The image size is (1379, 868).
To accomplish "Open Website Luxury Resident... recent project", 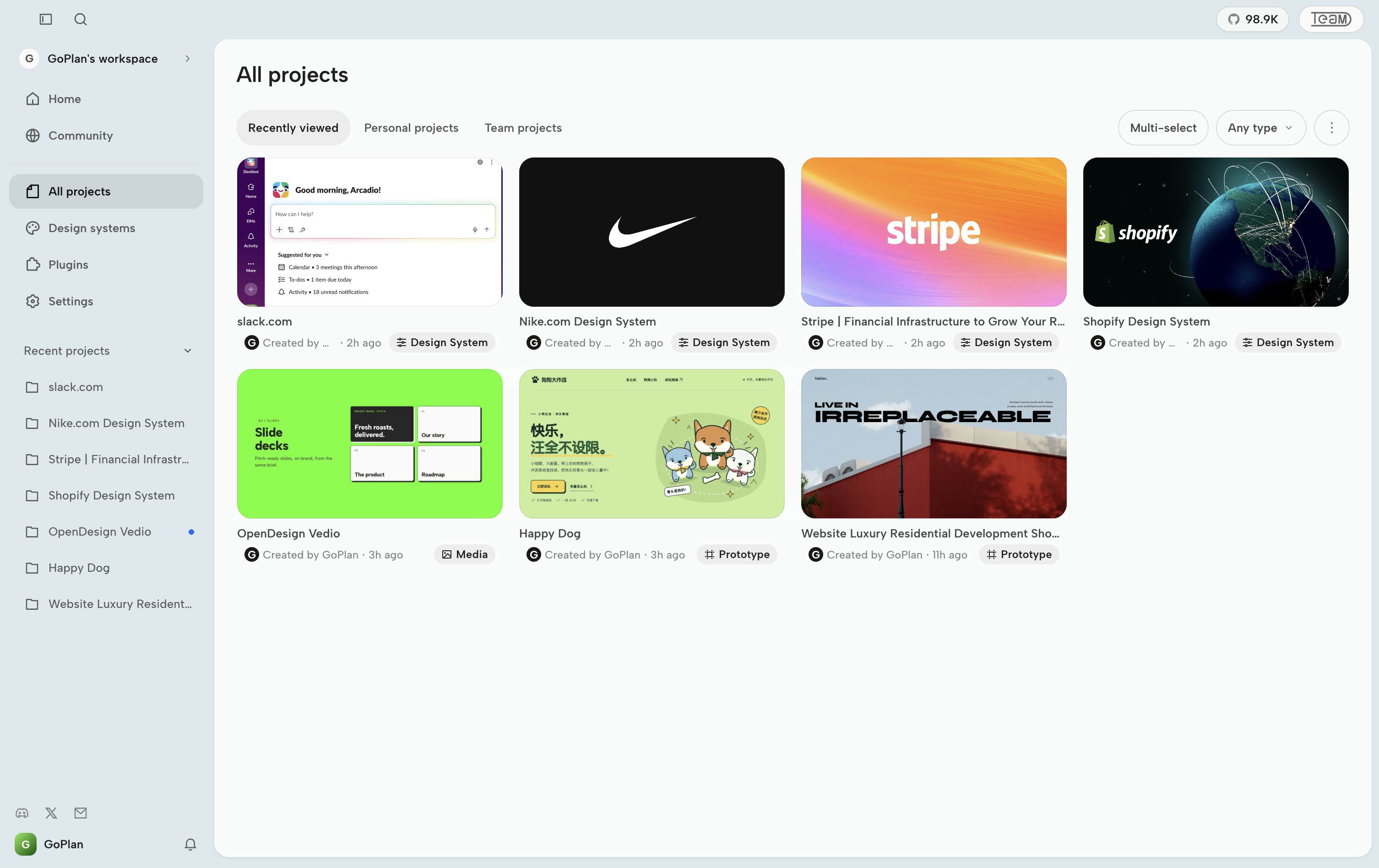I will coord(106,603).
